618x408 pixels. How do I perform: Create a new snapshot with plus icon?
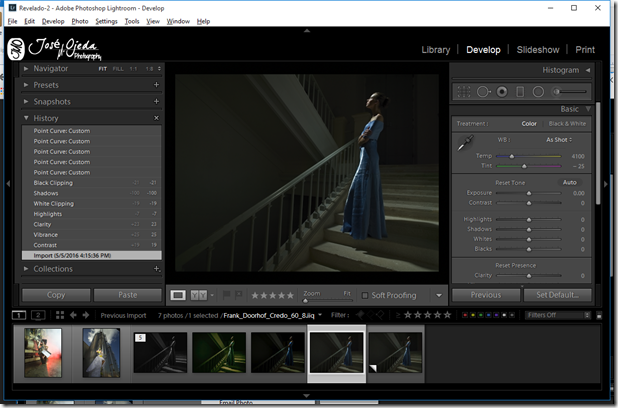coord(156,101)
